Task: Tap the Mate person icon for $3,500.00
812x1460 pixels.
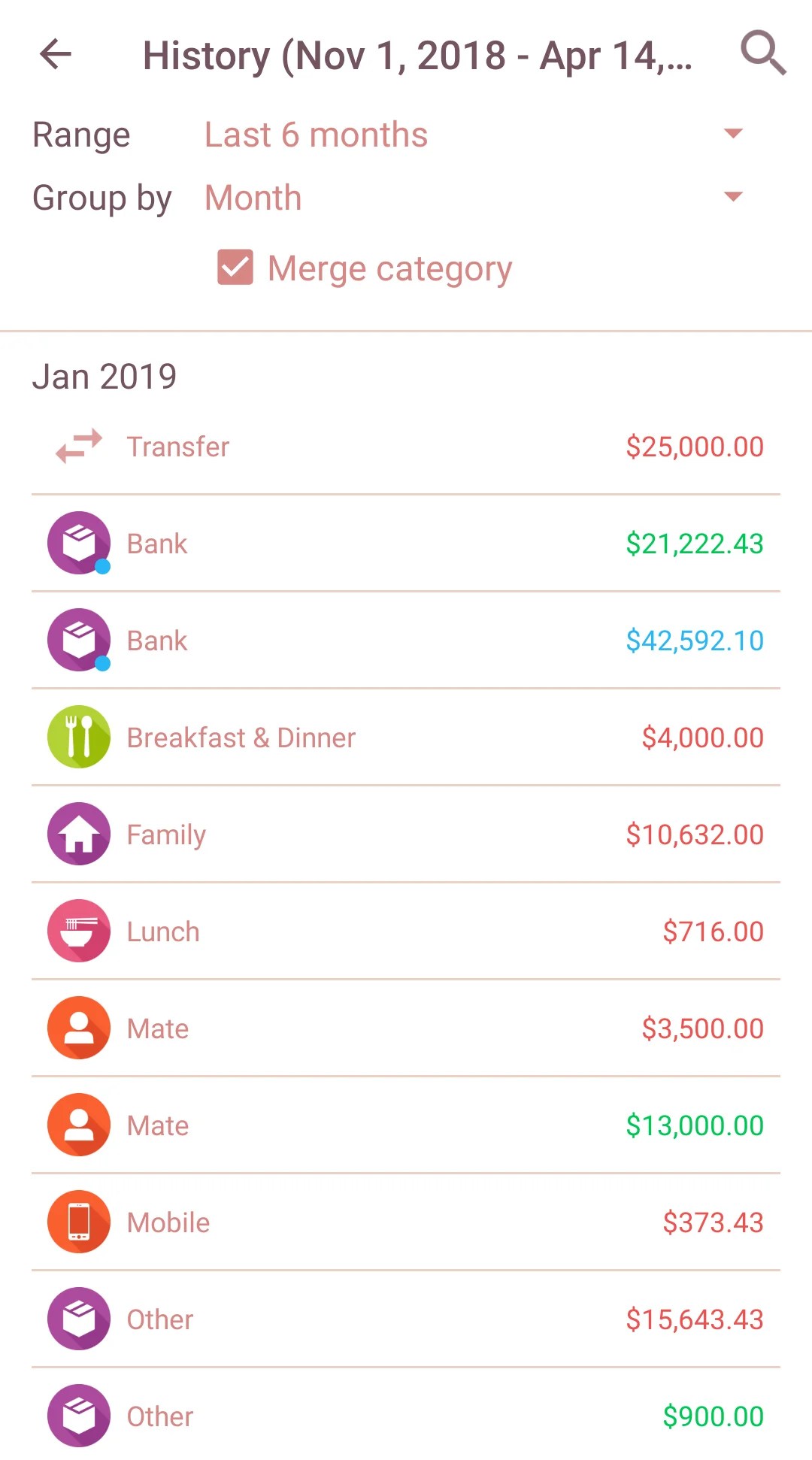Action: coord(79,1028)
